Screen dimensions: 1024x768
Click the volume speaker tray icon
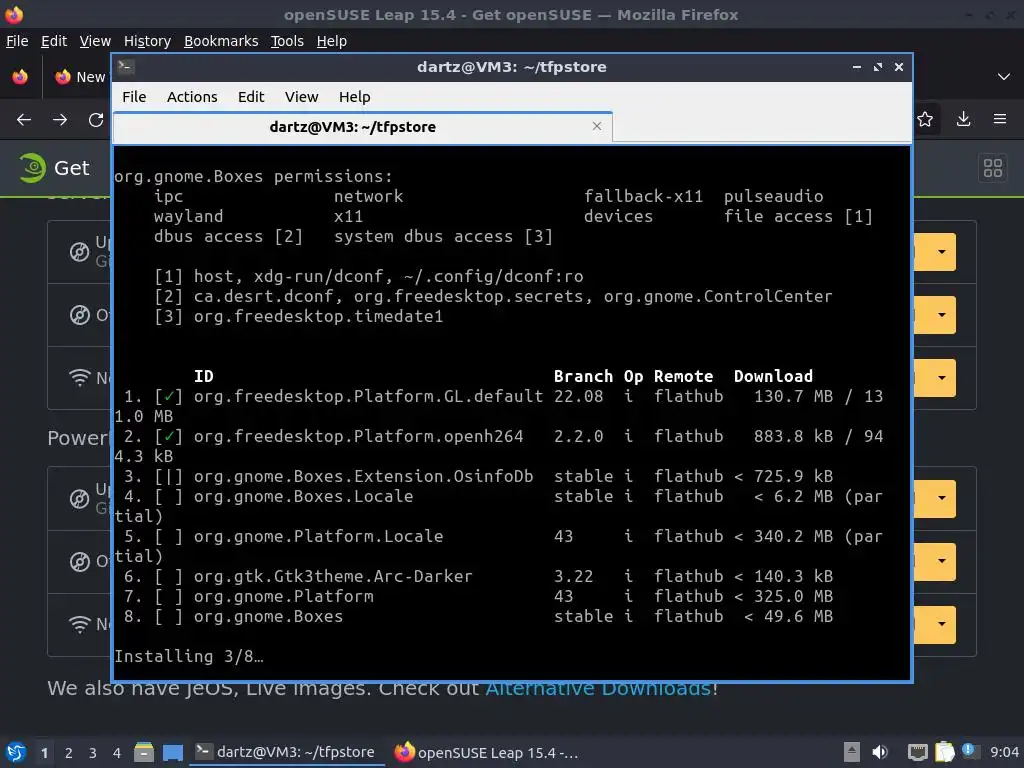[880, 752]
